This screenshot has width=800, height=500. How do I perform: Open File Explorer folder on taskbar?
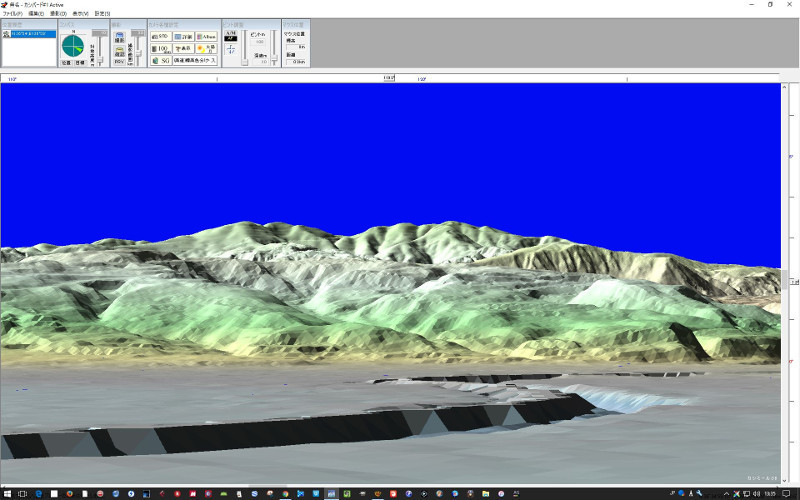coord(486,494)
